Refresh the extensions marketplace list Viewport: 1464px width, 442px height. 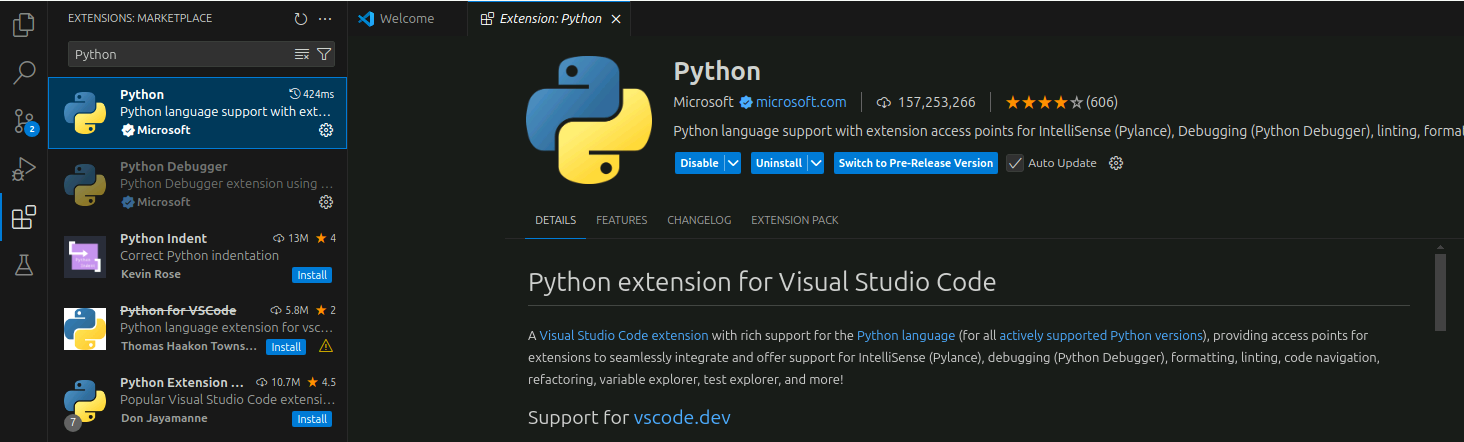pos(301,18)
